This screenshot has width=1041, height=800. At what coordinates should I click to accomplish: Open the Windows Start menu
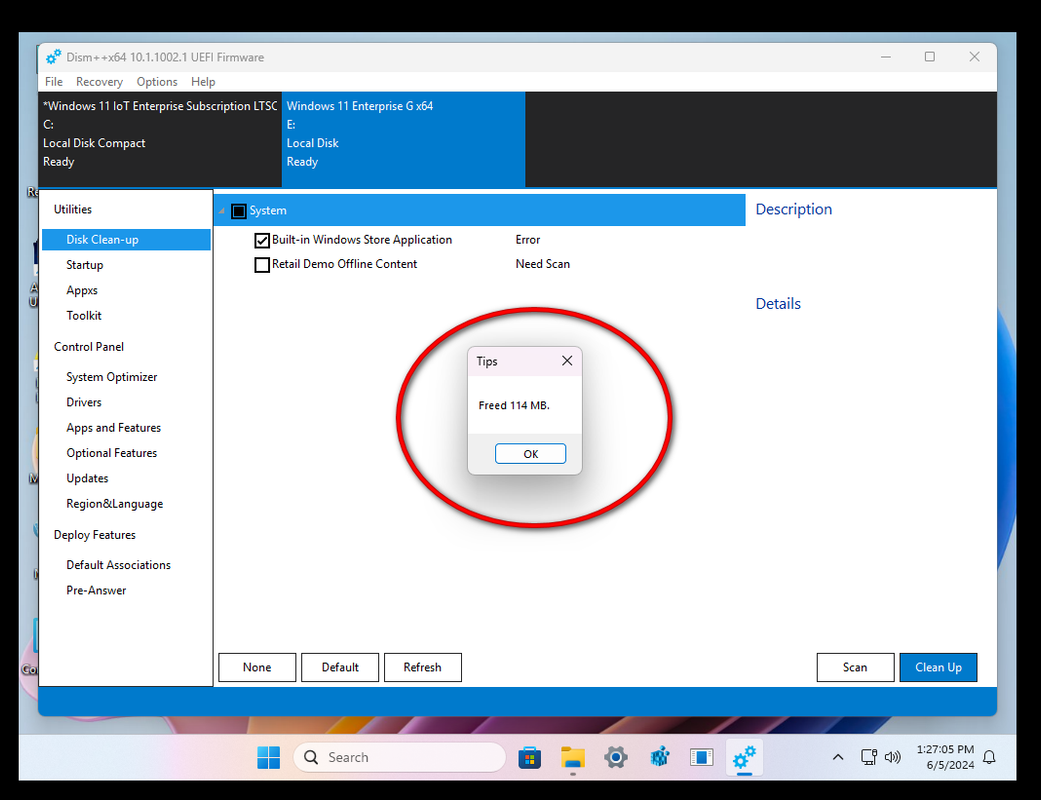tap(268, 758)
